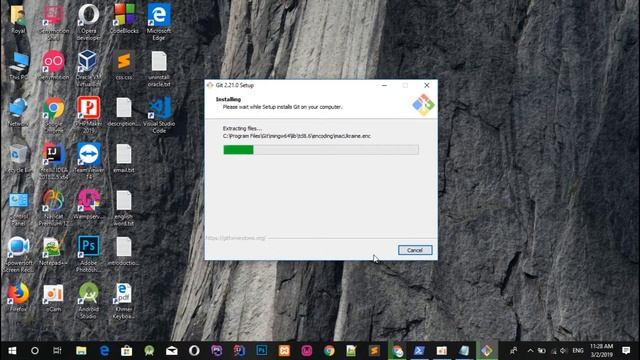Viewport: 640px width, 360px height.
Task: Open the Windows Start menu
Action: pos(12,351)
